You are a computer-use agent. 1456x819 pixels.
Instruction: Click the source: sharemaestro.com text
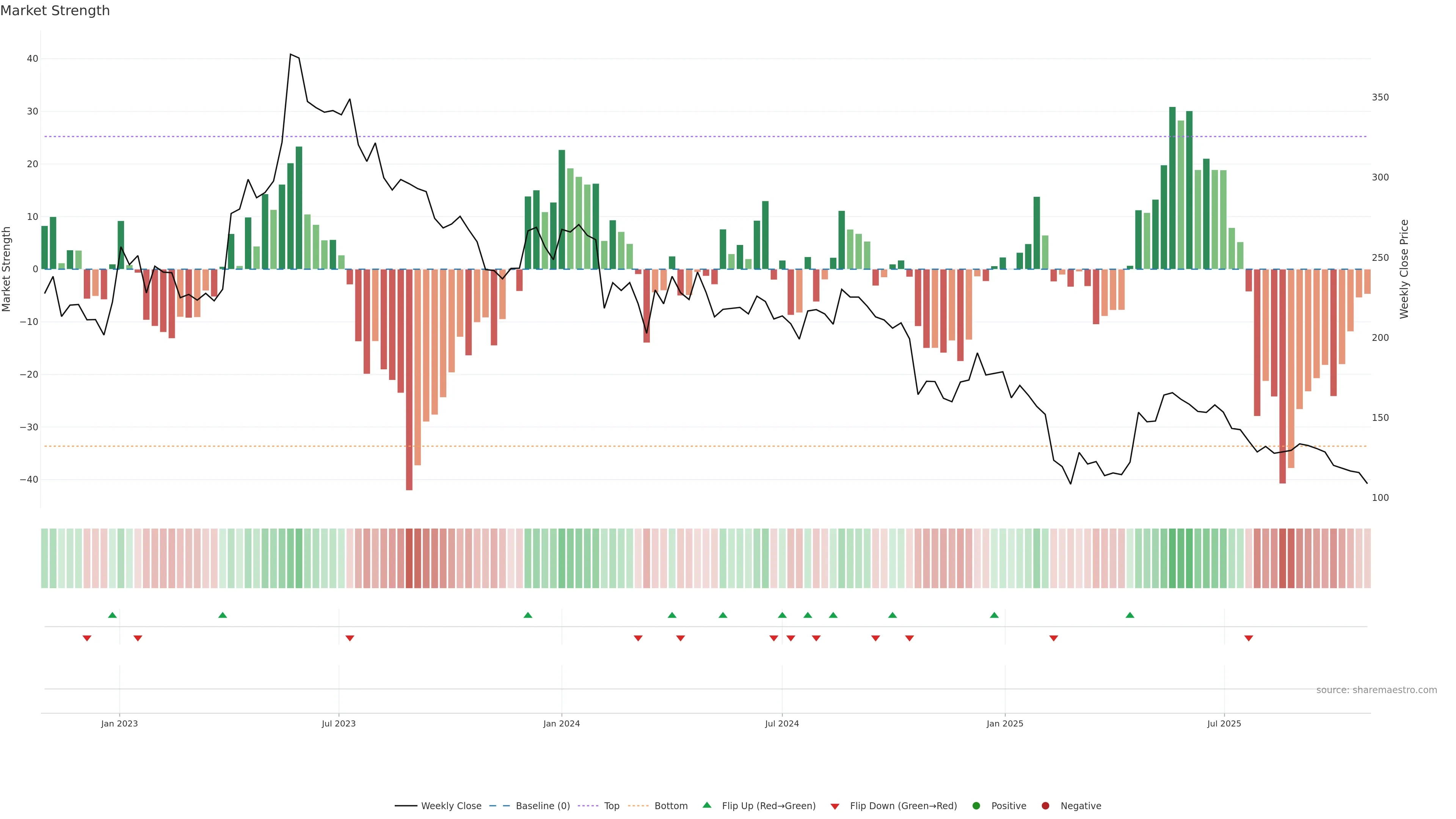1376,690
